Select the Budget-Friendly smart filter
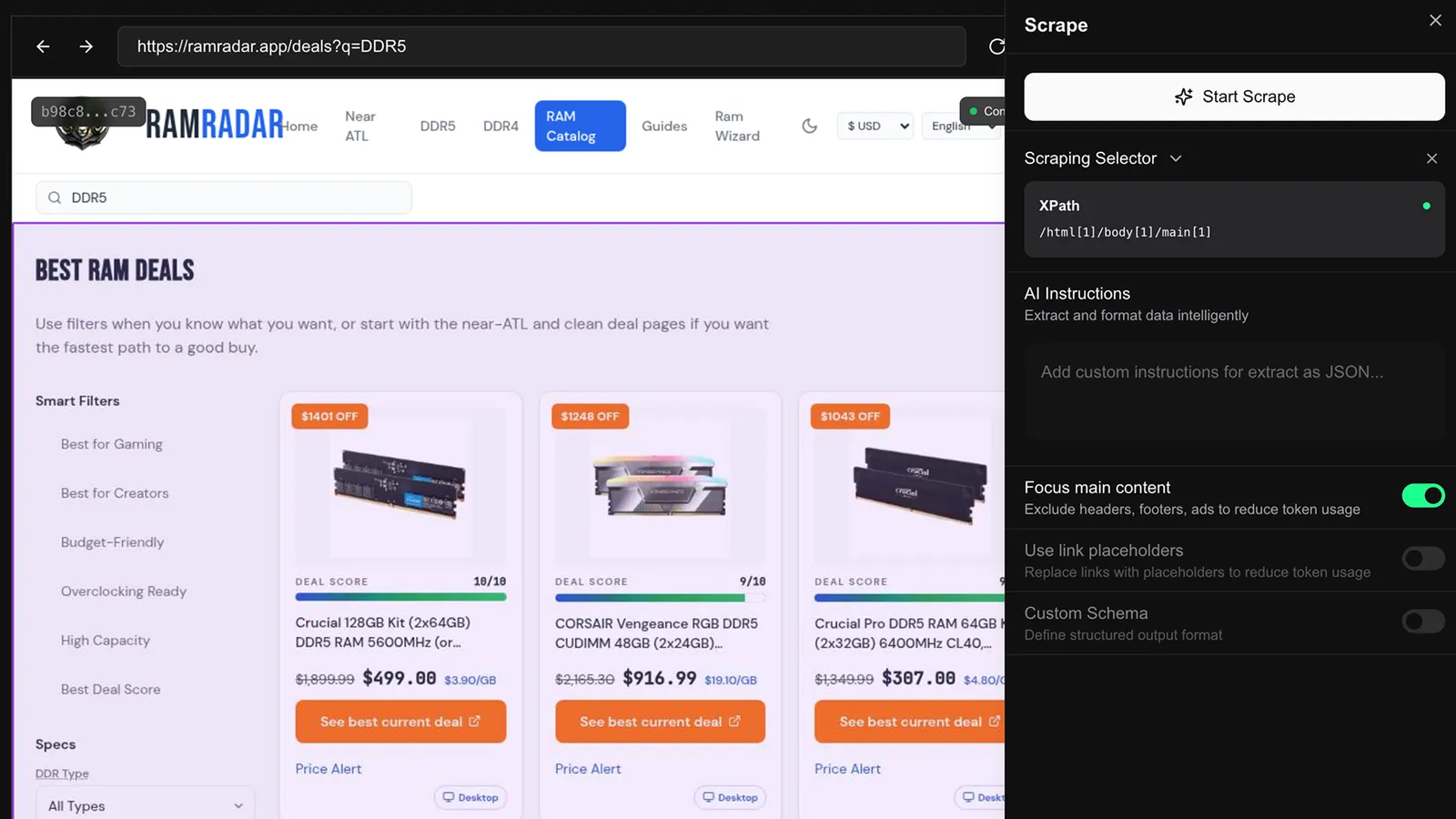Viewport: 1456px width, 819px height. coord(113,542)
